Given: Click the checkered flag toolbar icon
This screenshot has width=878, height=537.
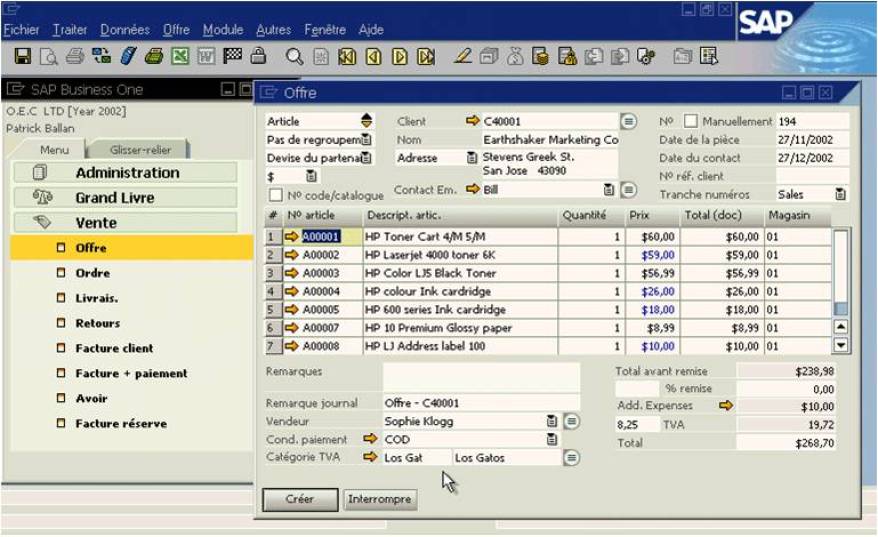Looking at the screenshot, I should point(232,56).
